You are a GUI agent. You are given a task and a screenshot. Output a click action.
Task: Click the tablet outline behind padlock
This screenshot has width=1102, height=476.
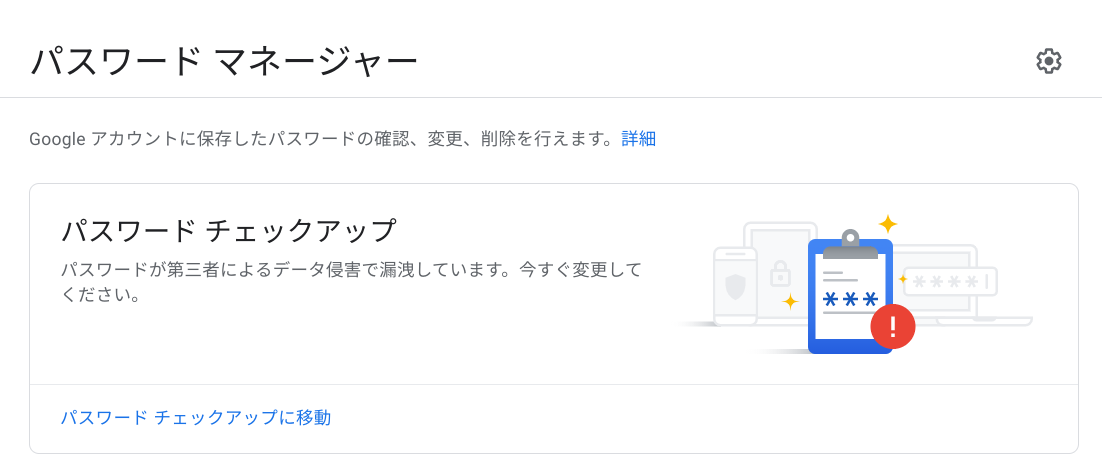[x=780, y=271]
